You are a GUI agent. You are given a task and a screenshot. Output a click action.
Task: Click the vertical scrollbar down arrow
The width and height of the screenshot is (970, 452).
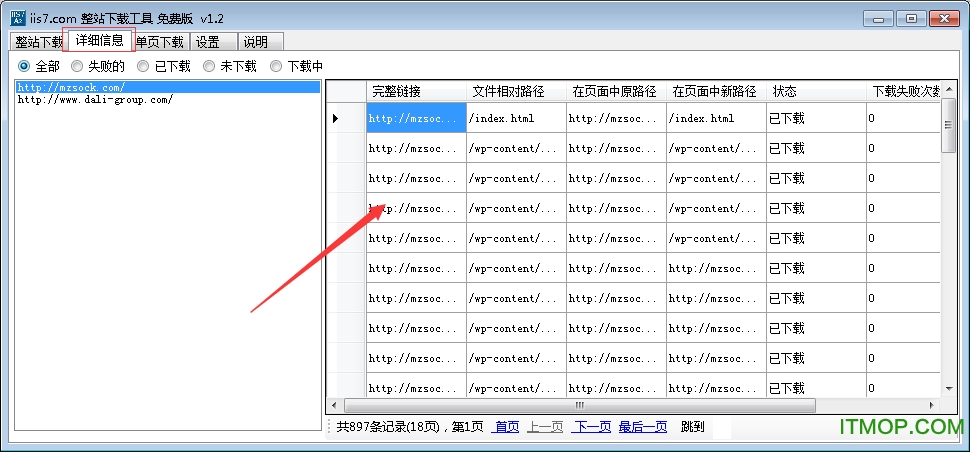948,389
